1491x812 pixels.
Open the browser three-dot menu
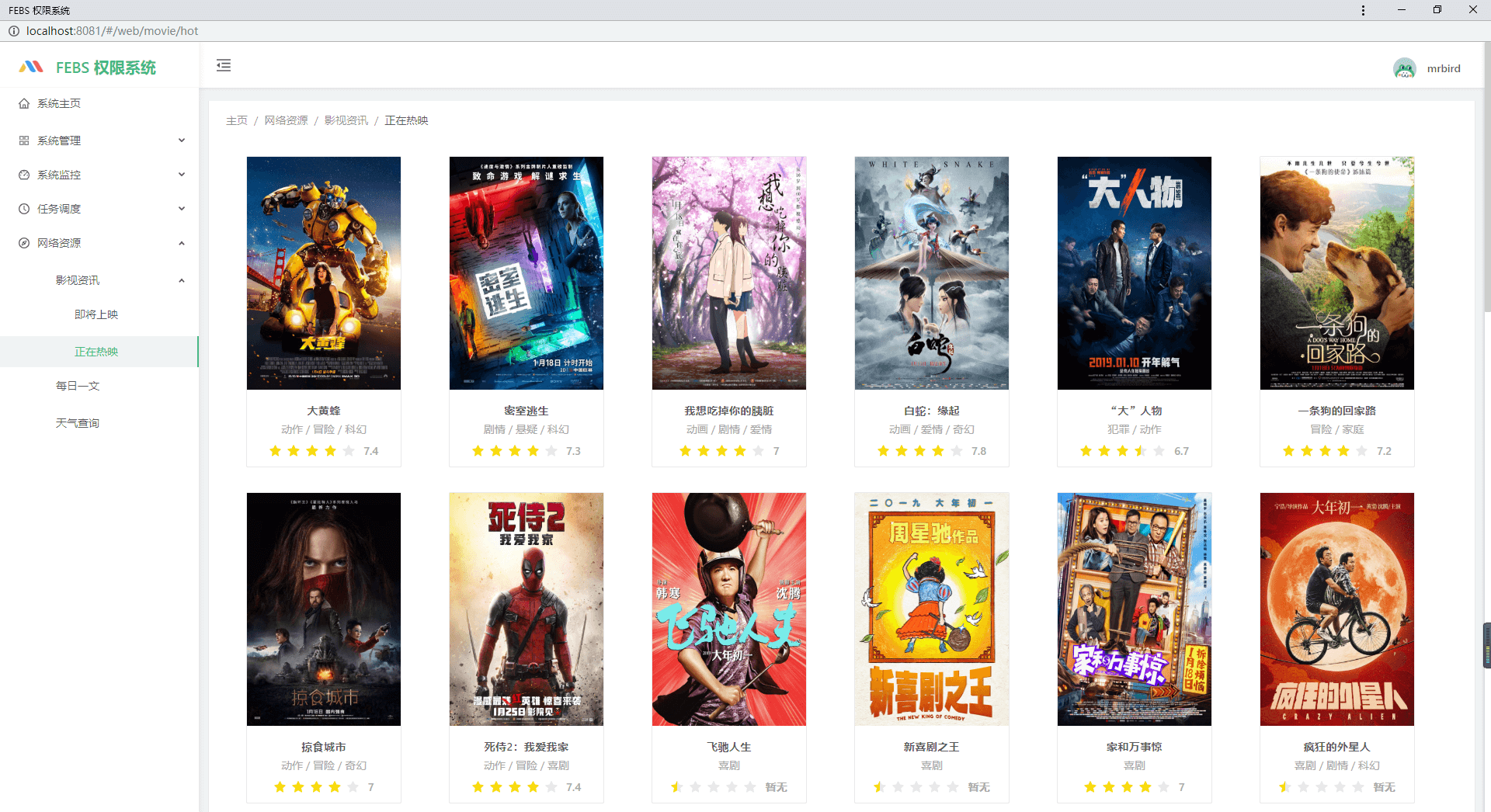pos(1363,10)
